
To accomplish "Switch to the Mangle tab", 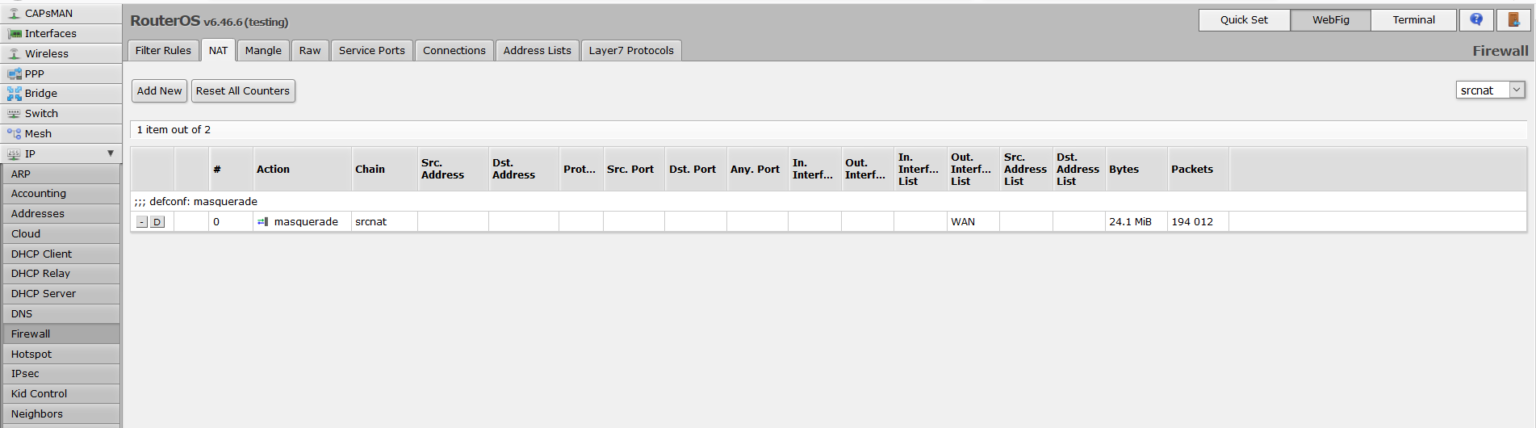I will 263,50.
